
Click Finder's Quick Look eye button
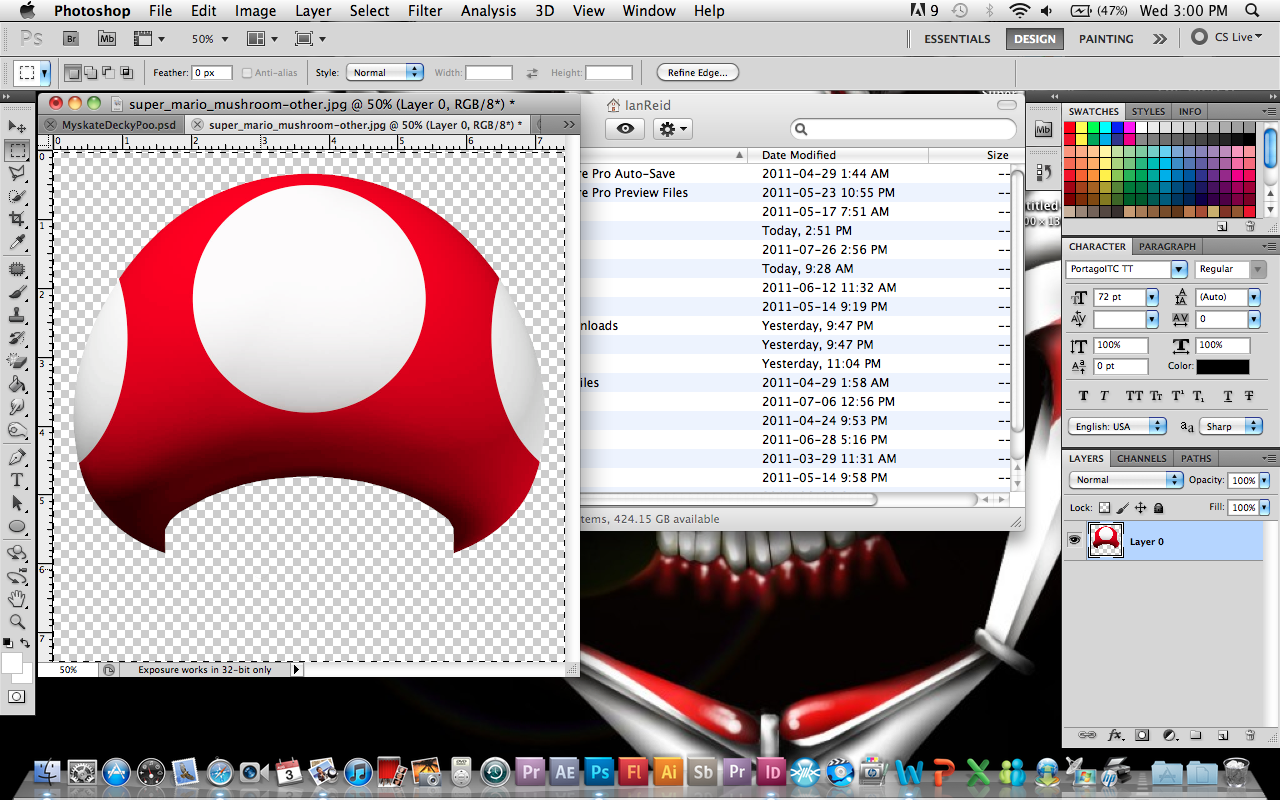point(625,129)
